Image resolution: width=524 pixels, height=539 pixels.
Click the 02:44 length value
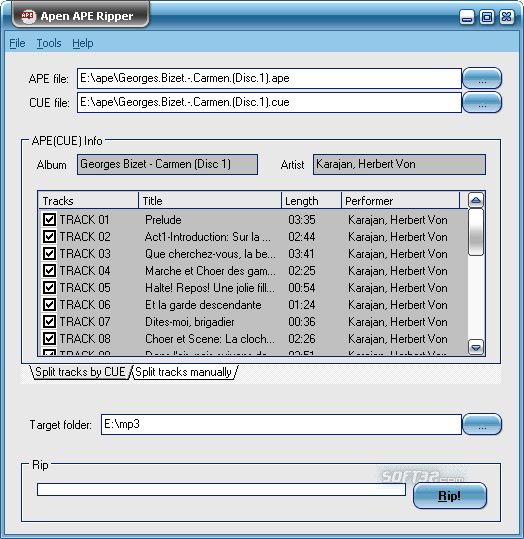point(302,237)
